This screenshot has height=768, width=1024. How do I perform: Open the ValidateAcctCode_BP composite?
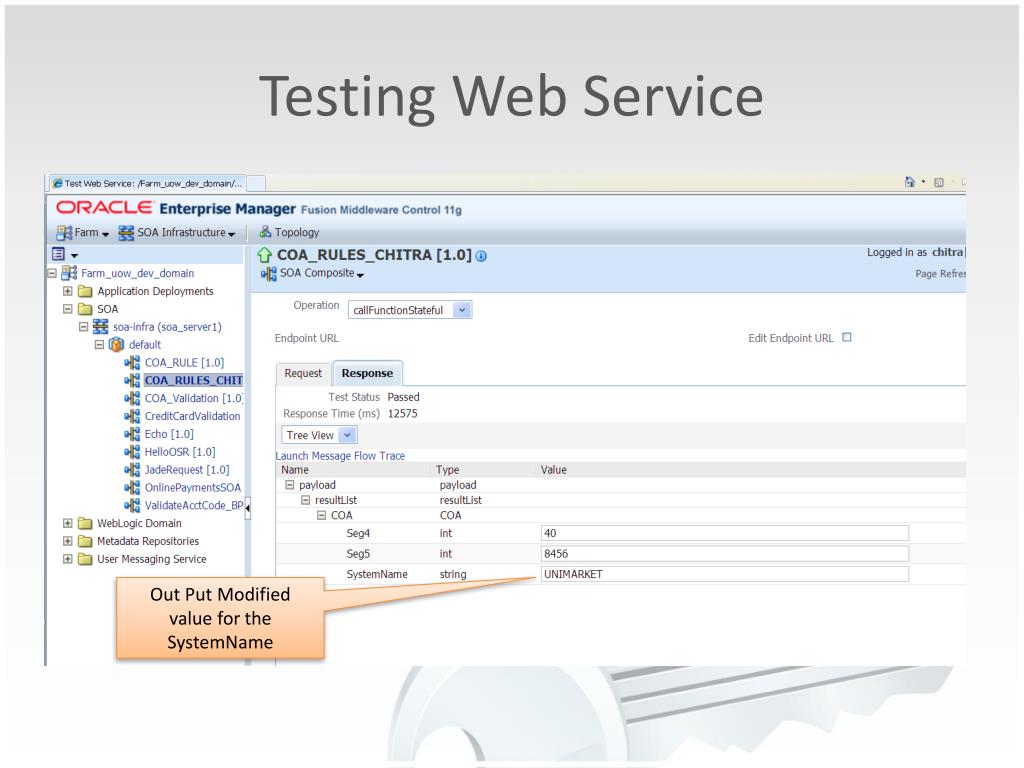(194, 505)
